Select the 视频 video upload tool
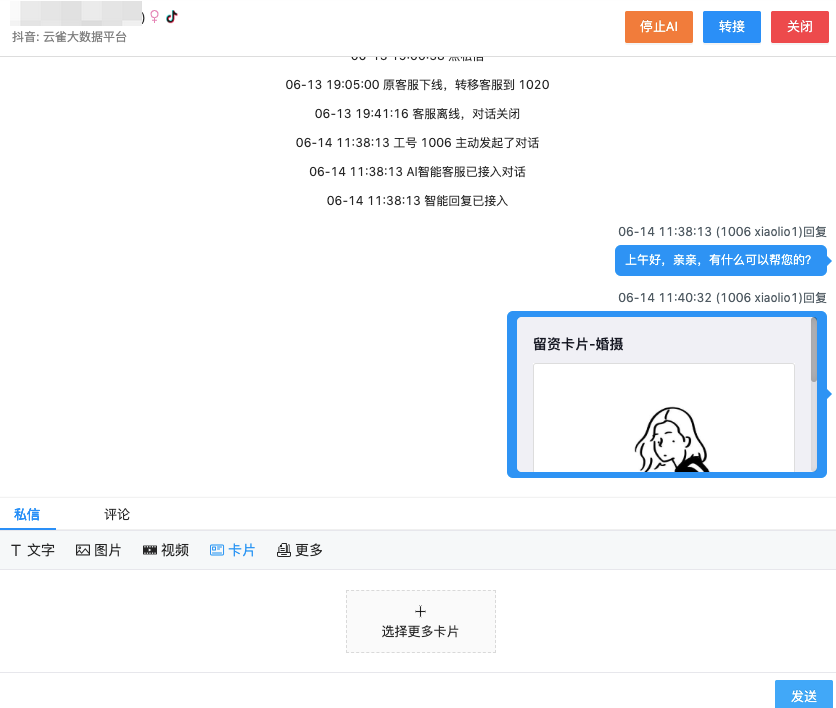Image resolution: width=836 pixels, height=708 pixels. [x=165, y=549]
